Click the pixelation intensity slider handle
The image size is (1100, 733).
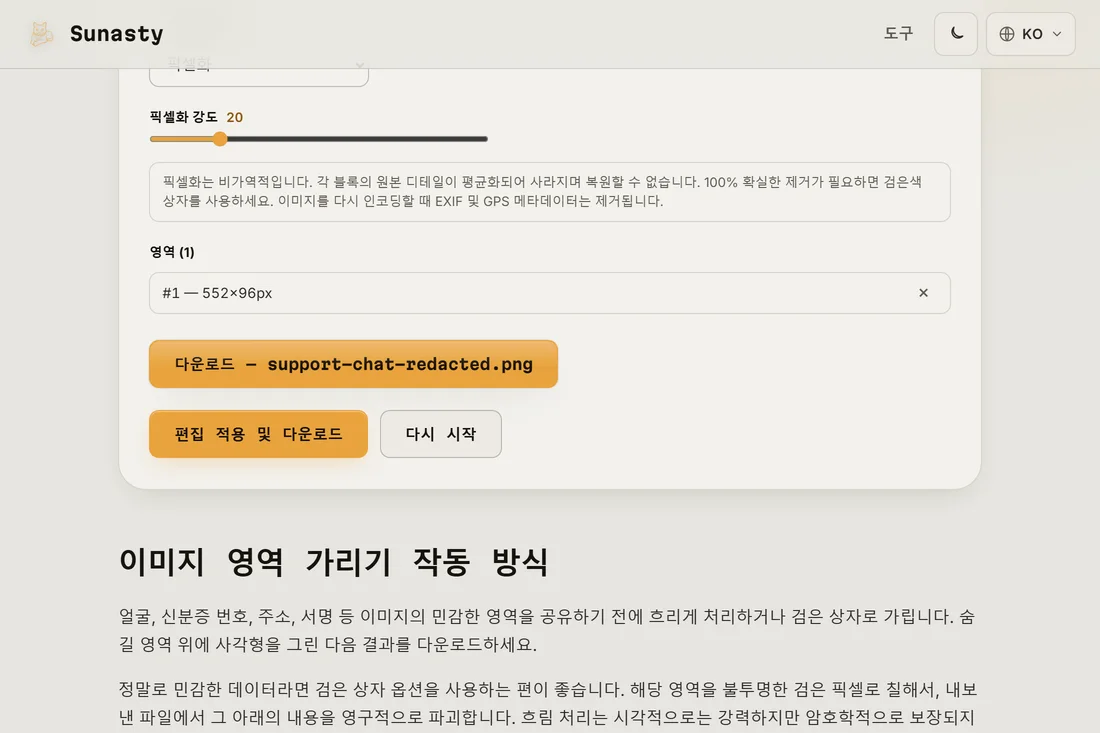220,139
